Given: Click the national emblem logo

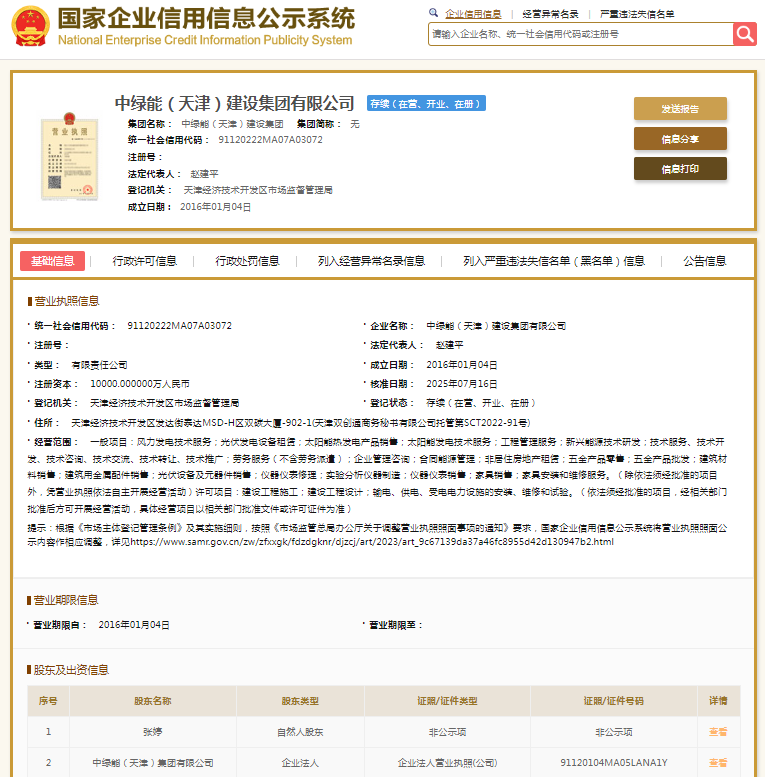Looking at the screenshot, I should tap(29, 28).
